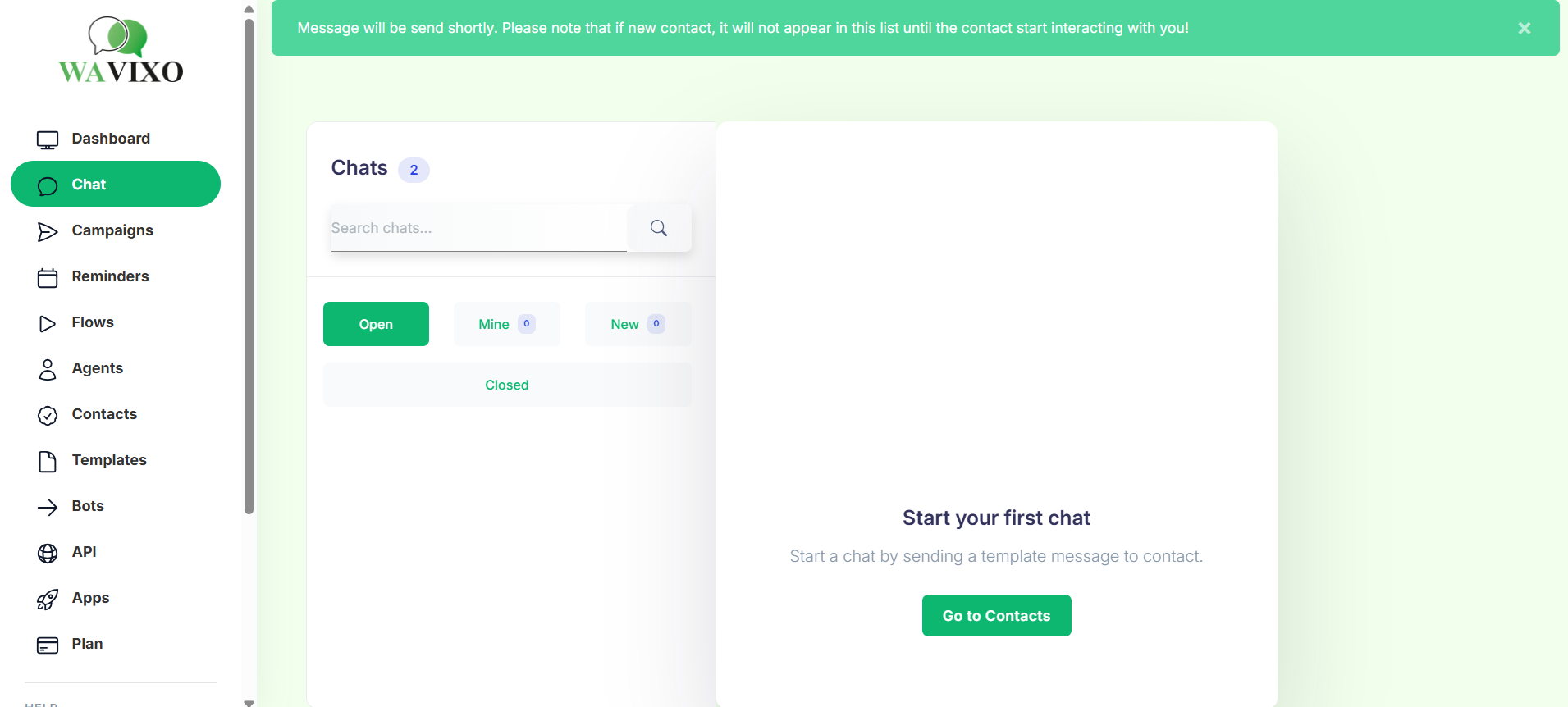This screenshot has height=707, width=1568.
Task: Click the Apps rocket icon
Action: tap(48, 600)
